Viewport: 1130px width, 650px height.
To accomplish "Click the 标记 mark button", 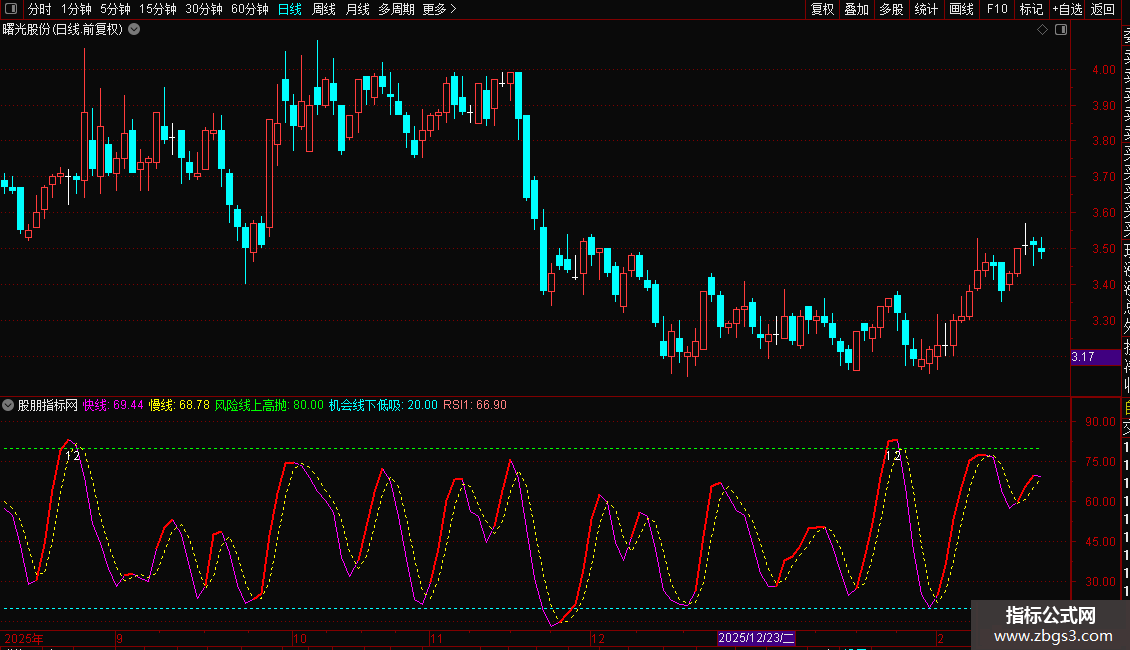I will 1031,9.
